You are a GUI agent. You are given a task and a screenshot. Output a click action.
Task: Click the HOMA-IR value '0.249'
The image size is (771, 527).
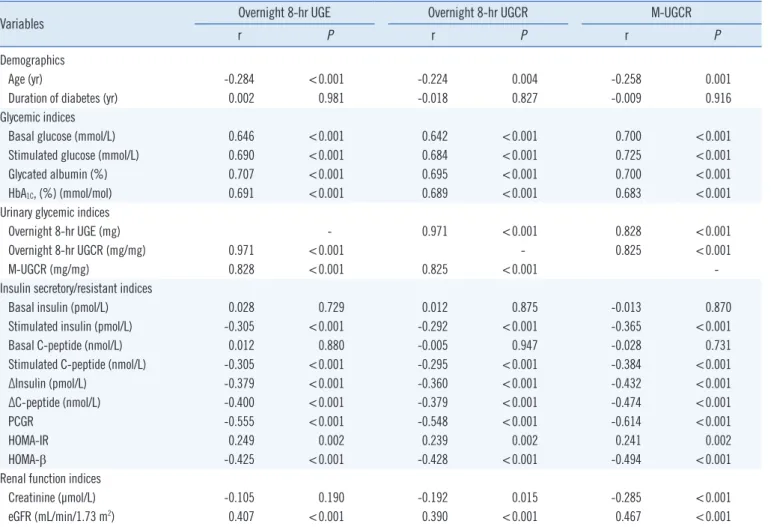241,441
